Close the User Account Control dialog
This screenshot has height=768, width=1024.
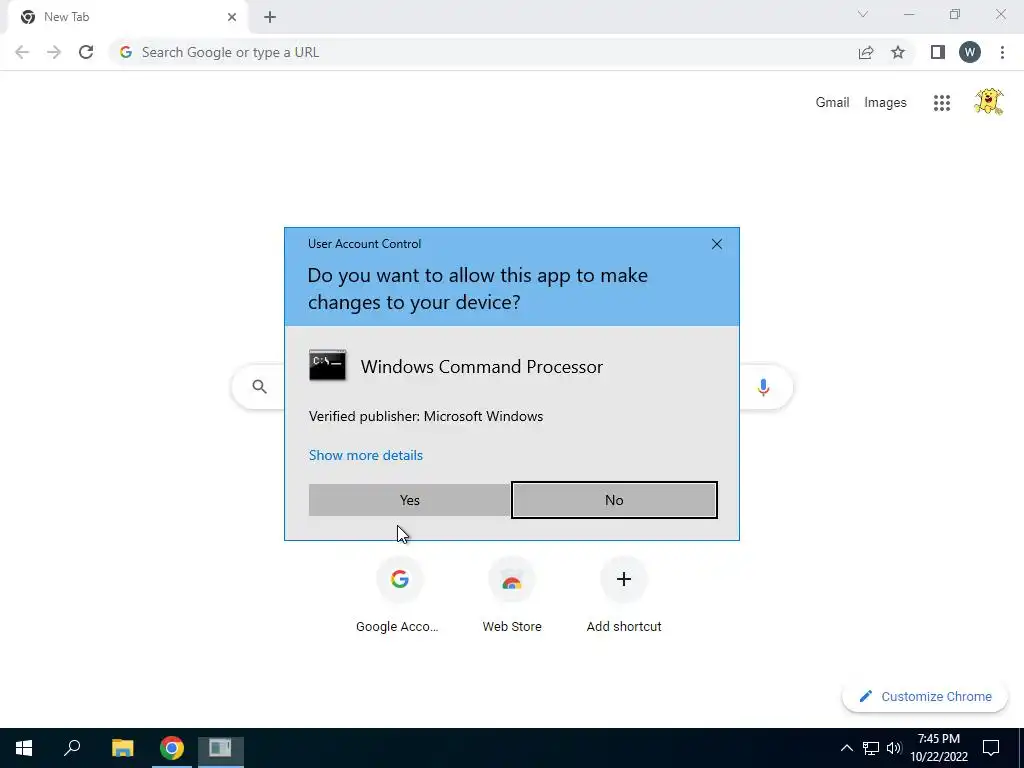click(x=716, y=244)
